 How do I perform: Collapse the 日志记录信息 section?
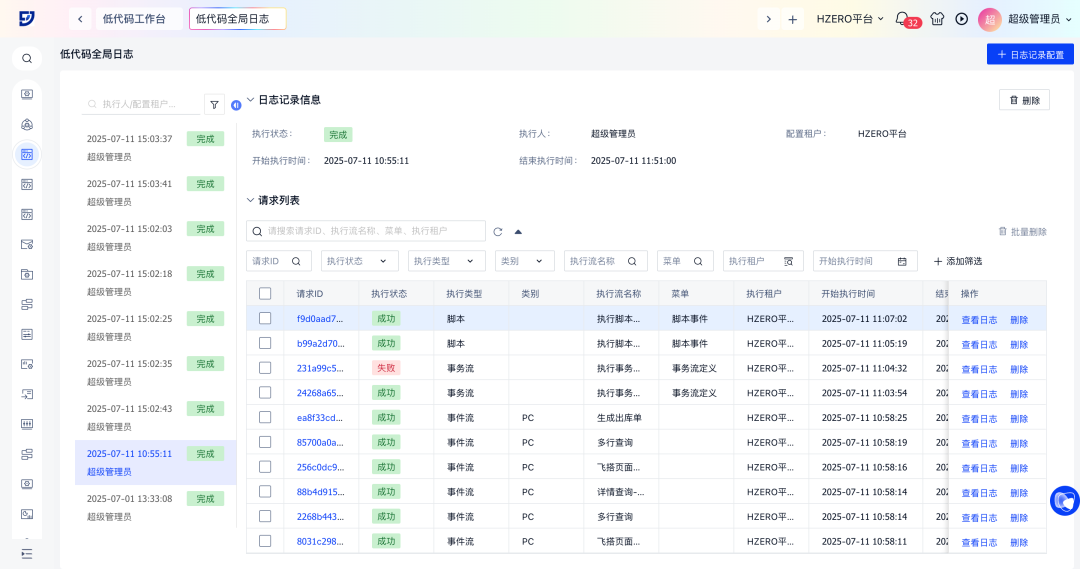251,100
